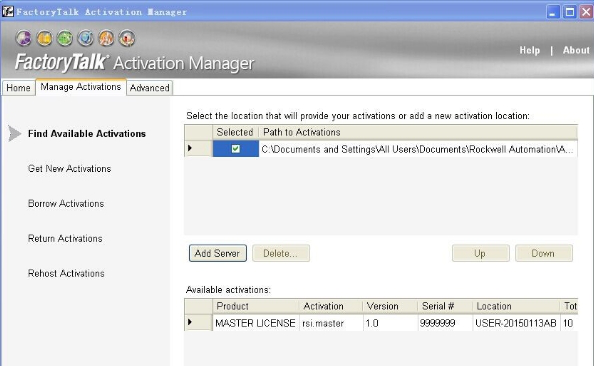Select the row marker of the MASTER LICENSE row
Image resolution: width=594 pixels, height=380 pixels.
199,322
